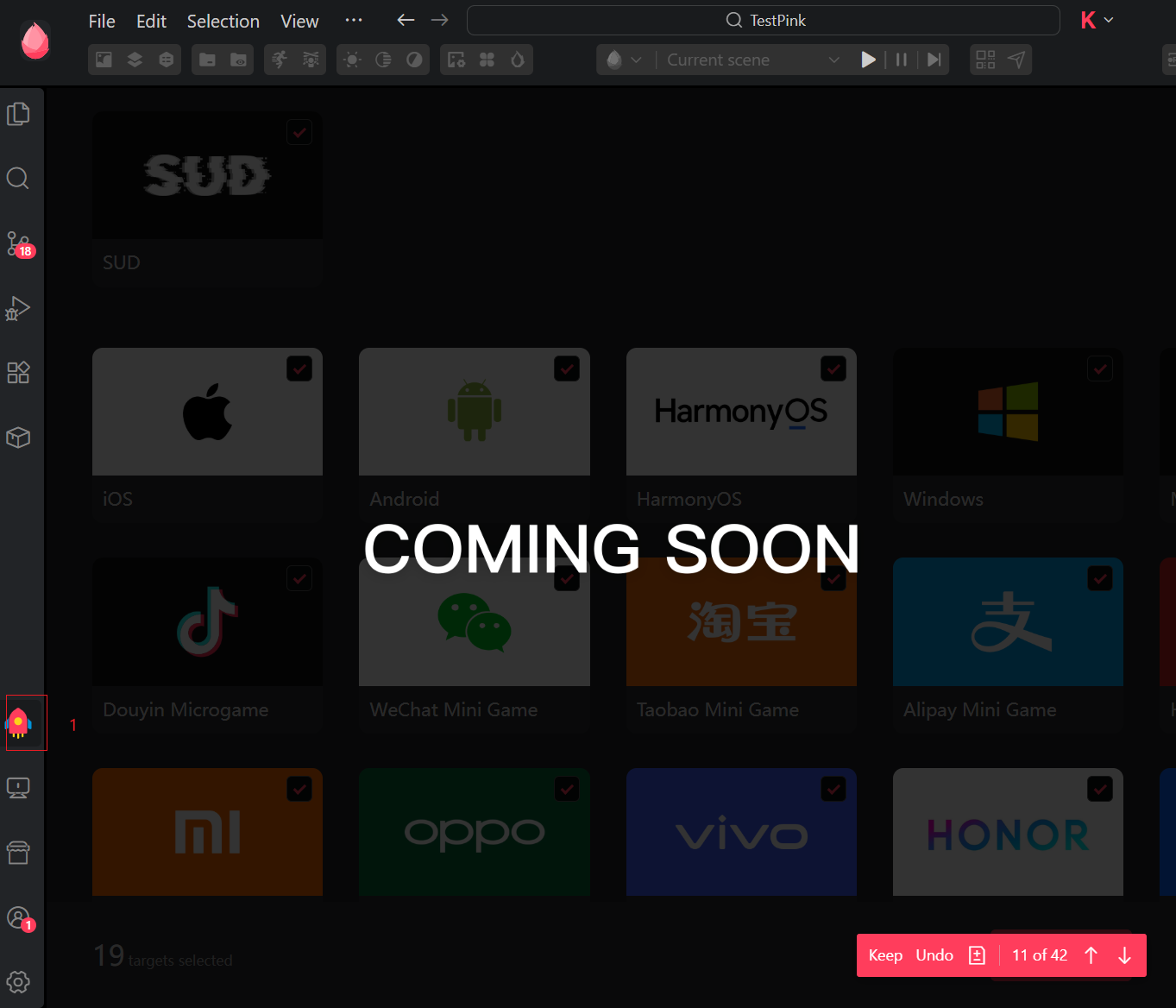This screenshot has height=1008, width=1176.
Task: Click Keep to accept the change
Action: click(x=885, y=955)
